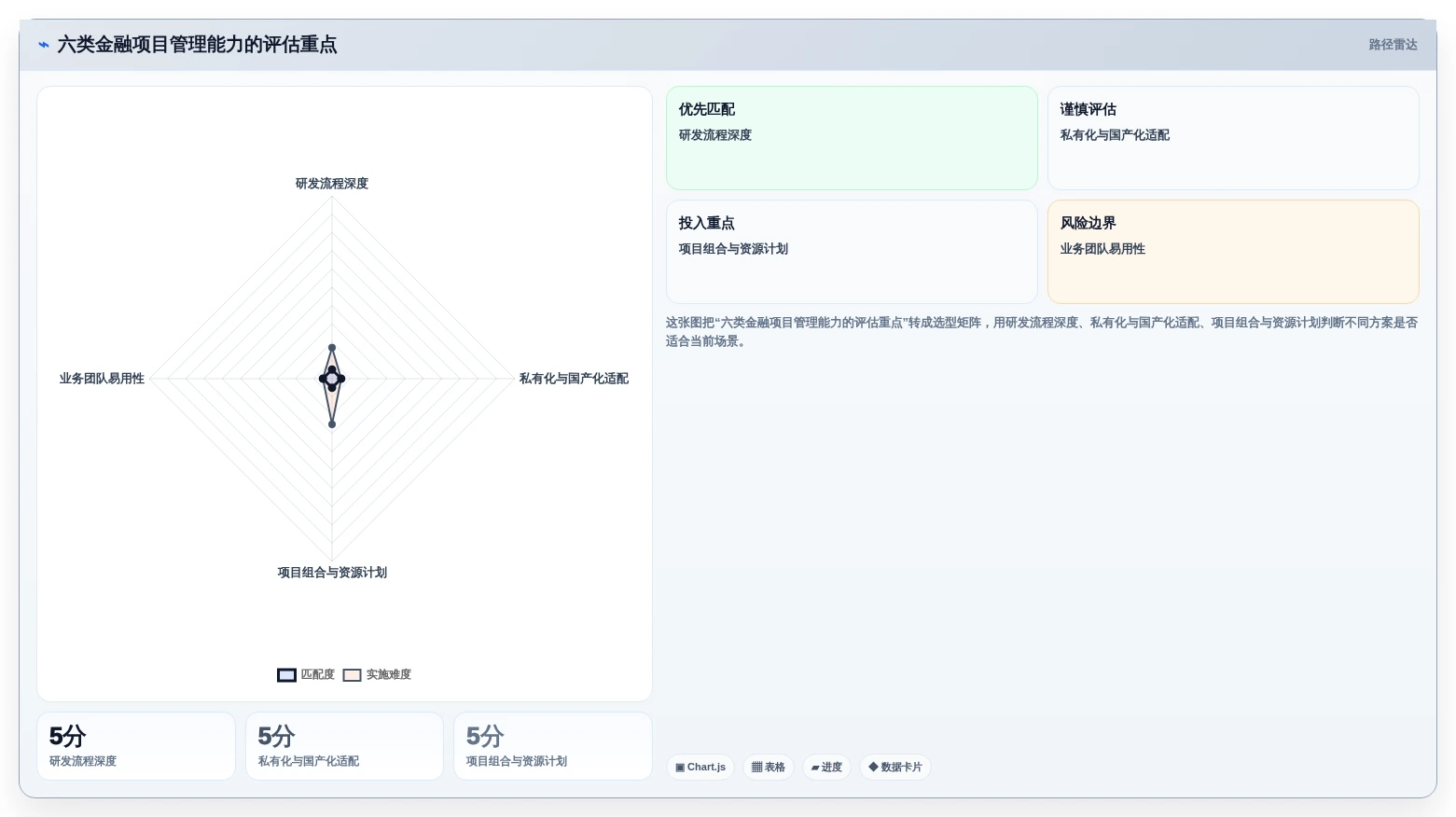Click 业务团队易用性 text in 风险边界 card
This screenshot has width=1456, height=817.
pyautogui.click(x=1102, y=249)
